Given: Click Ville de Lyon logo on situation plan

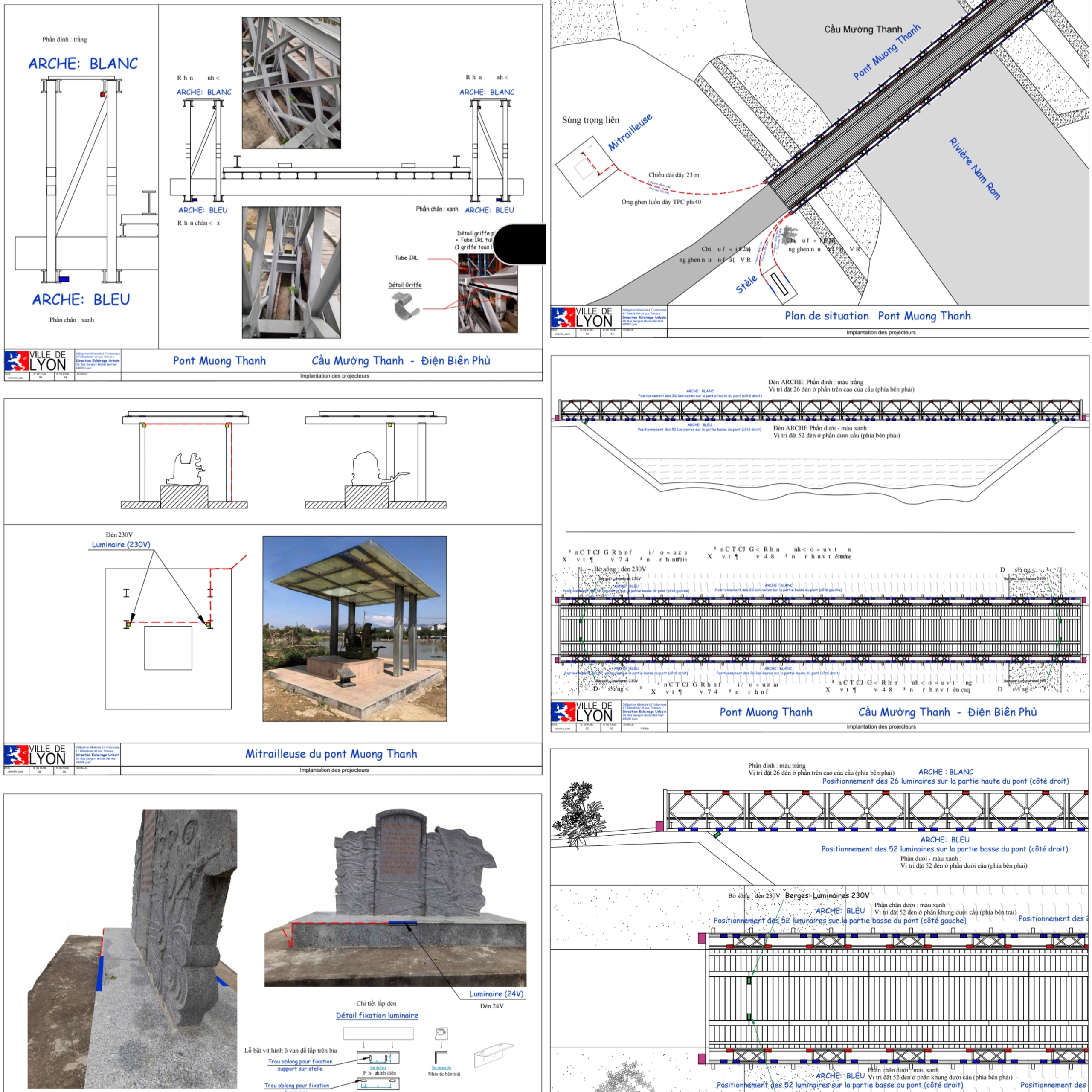Looking at the screenshot, I should (581, 317).
